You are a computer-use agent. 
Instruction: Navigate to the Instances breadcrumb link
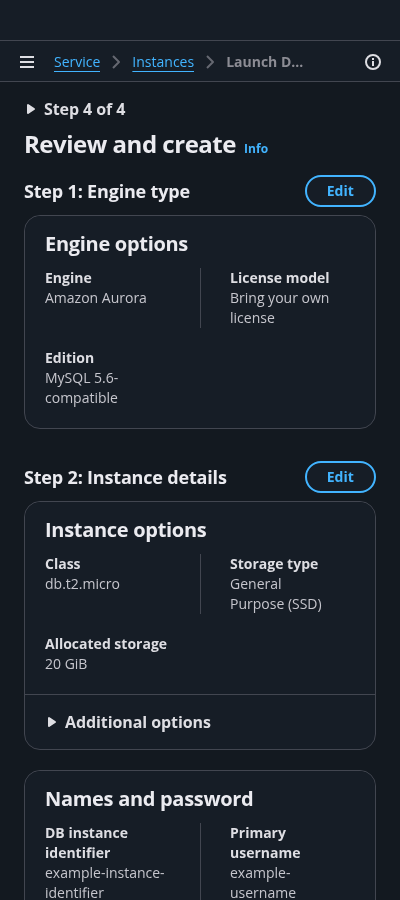163,62
